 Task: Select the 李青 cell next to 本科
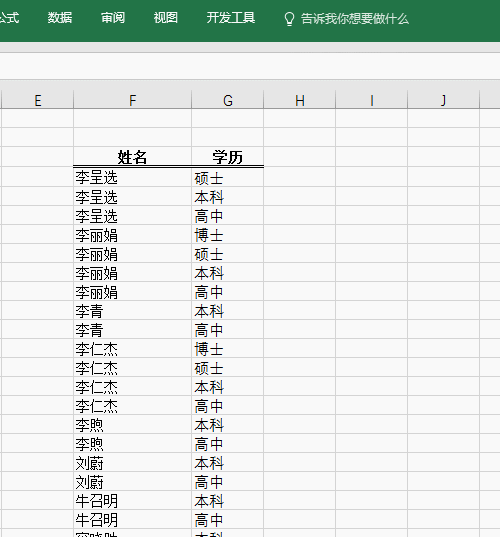pos(133,311)
